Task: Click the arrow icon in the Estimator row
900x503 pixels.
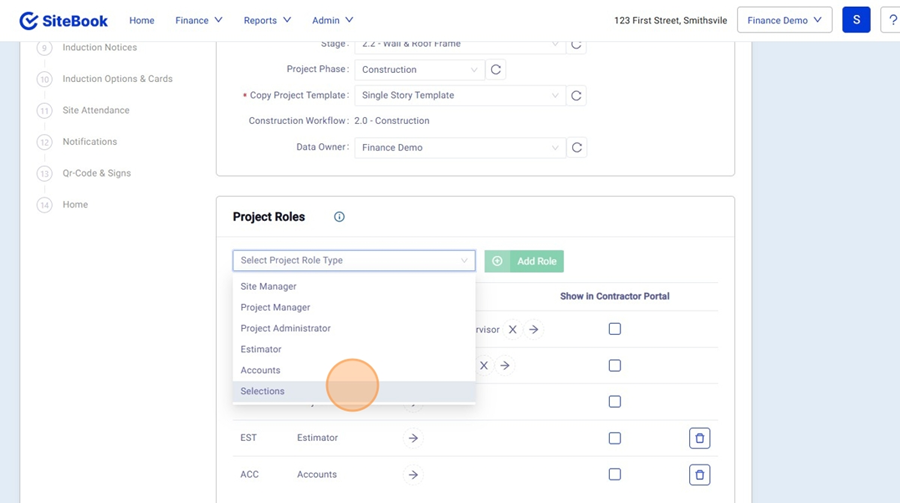Action: [x=413, y=438]
